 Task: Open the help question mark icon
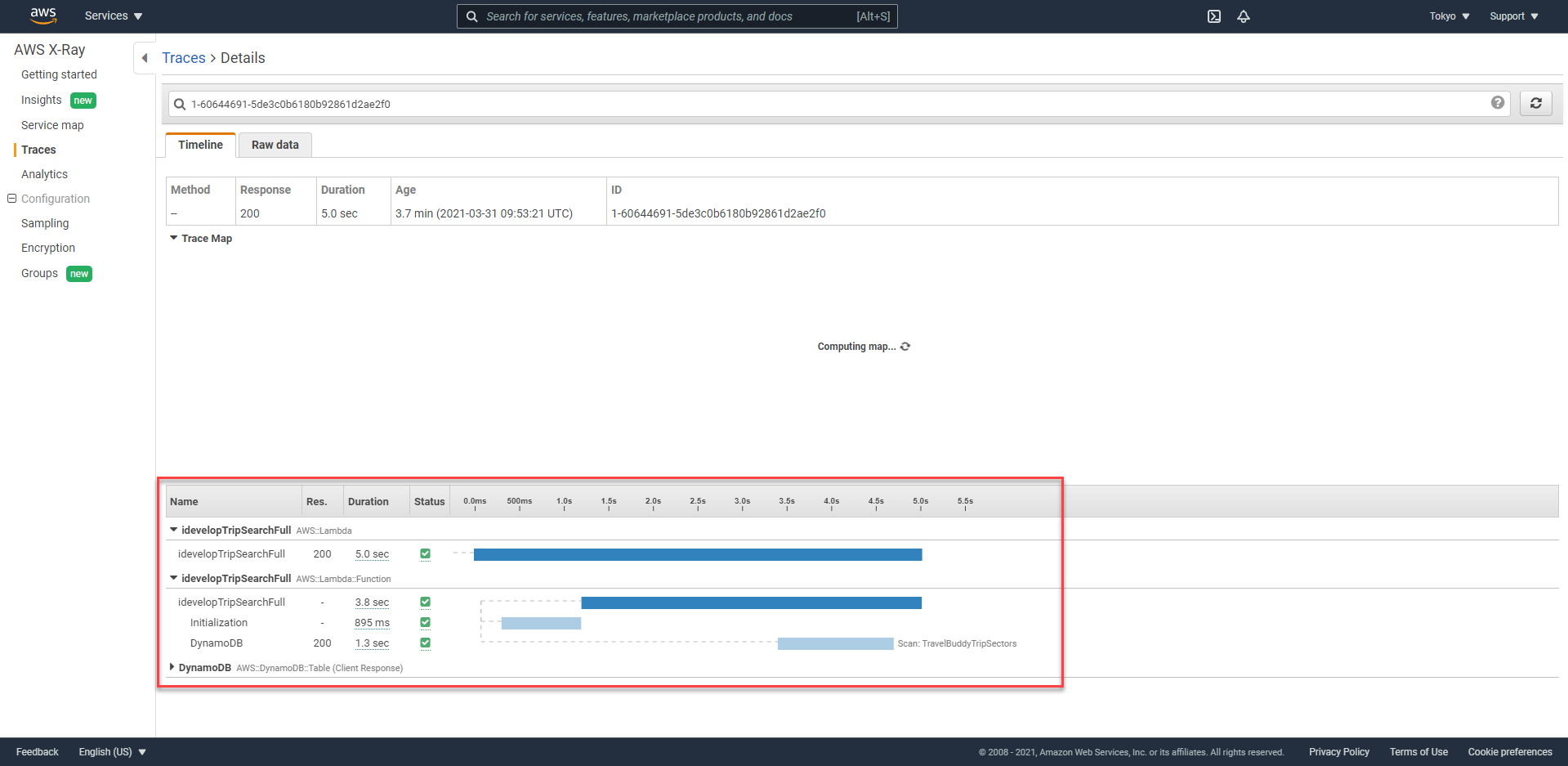click(1497, 103)
